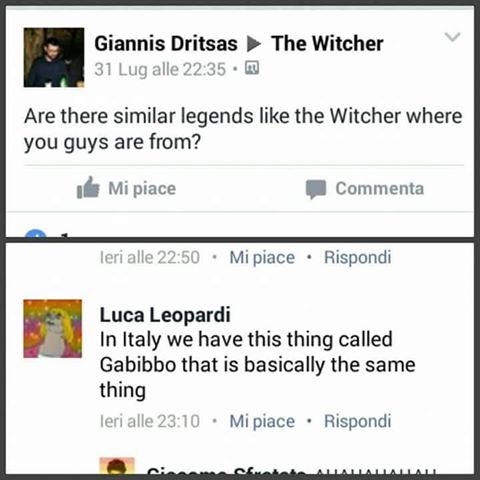
Task: Open Luca Leopardi's profile name
Action: pyautogui.click(x=165, y=314)
